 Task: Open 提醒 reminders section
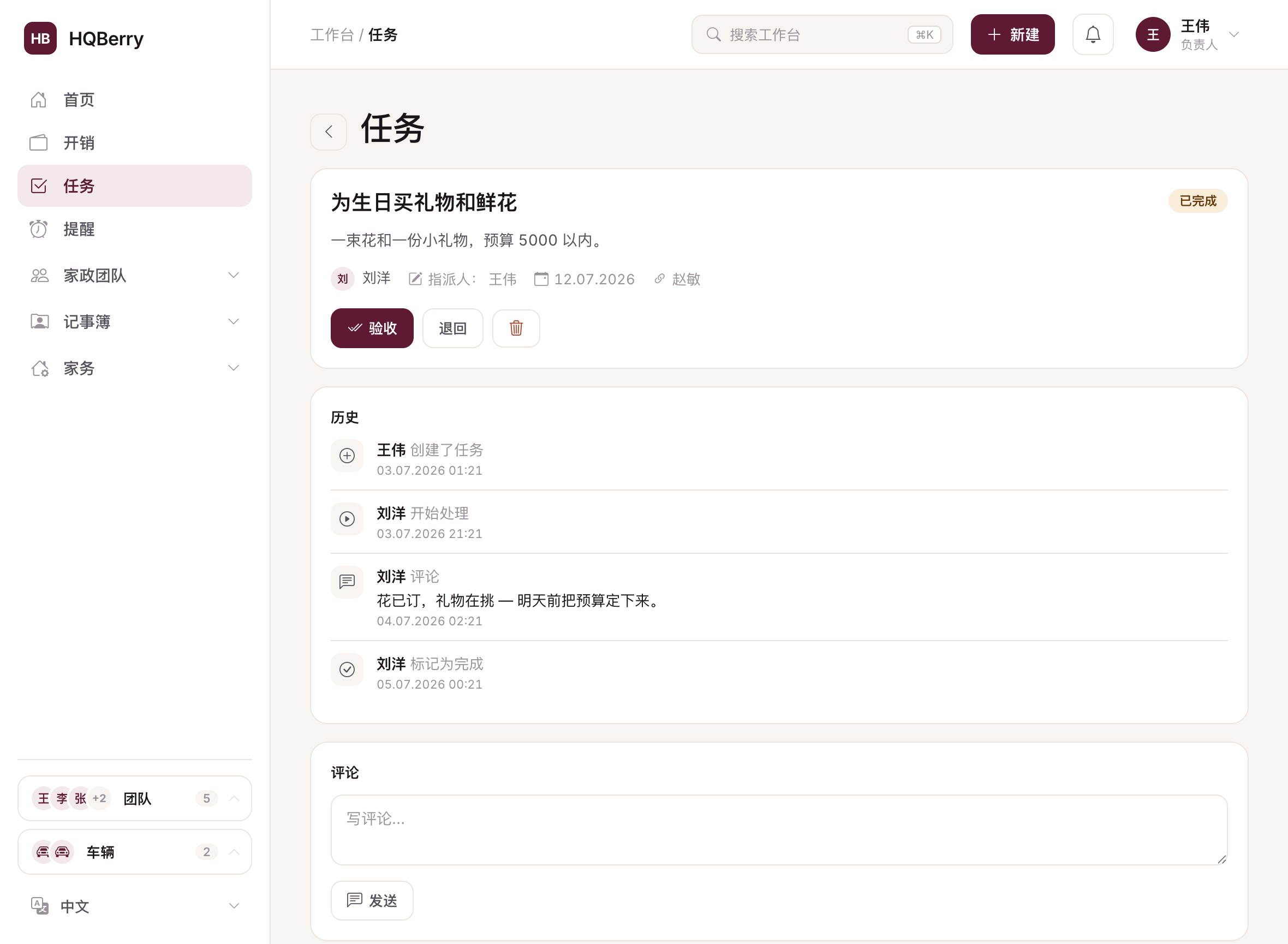134,229
